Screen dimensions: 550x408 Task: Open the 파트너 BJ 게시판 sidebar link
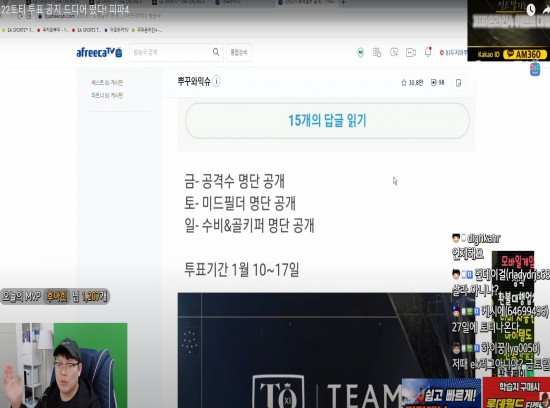(107, 95)
